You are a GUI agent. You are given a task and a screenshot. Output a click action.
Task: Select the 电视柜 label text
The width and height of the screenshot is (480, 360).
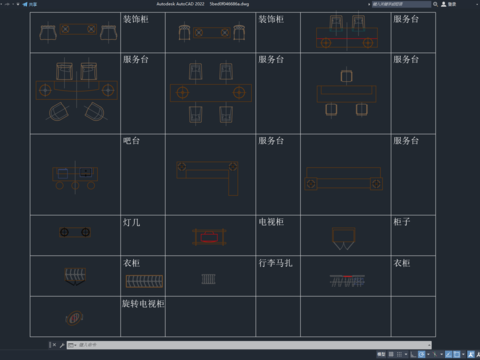pyautogui.click(x=271, y=222)
